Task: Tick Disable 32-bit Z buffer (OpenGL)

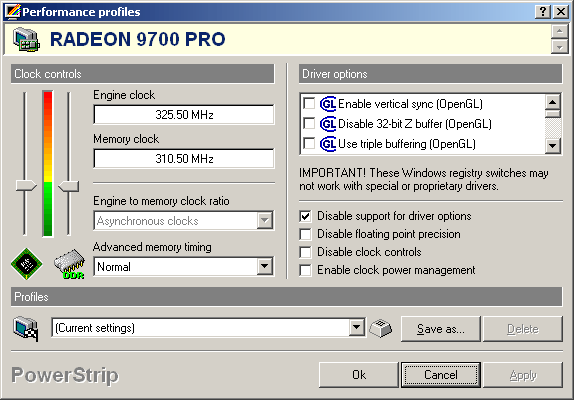Action: (x=309, y=123)
